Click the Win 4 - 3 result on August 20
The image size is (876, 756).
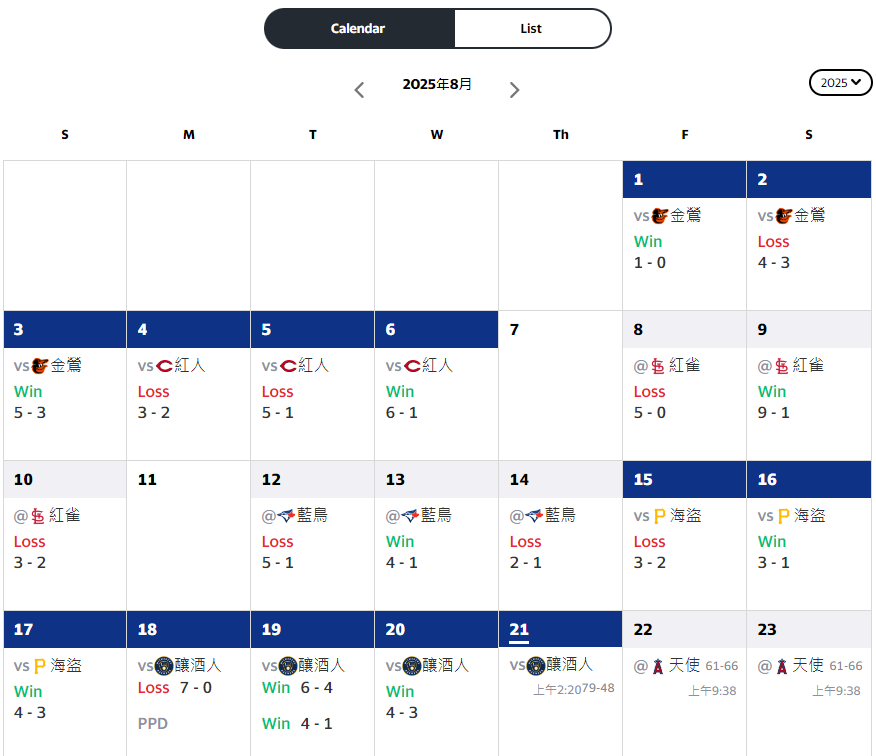coord(402,702)
